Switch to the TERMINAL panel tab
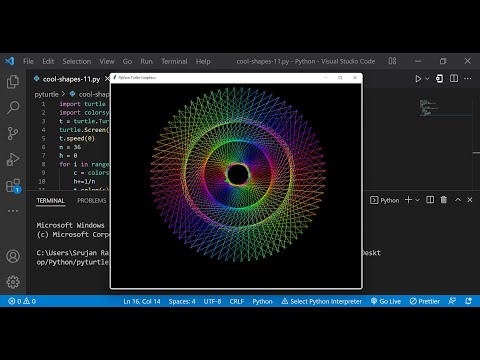This screenshot has height=360, width=480. 50,201
